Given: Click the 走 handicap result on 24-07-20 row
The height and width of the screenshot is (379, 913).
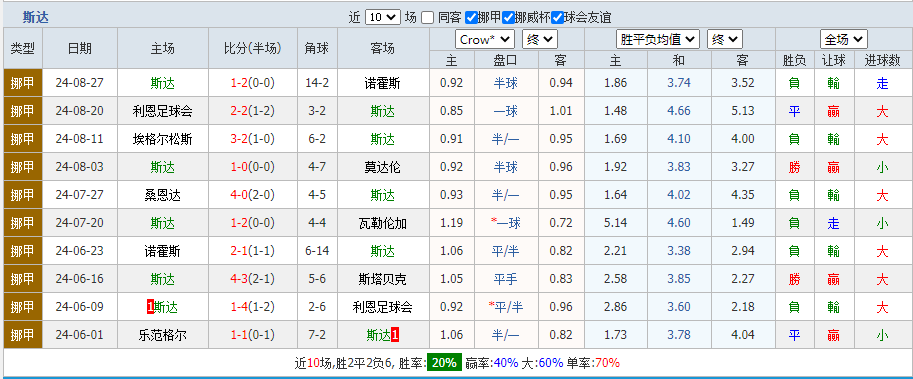Looking at the screenshot, I should click(x=833, y=223).
